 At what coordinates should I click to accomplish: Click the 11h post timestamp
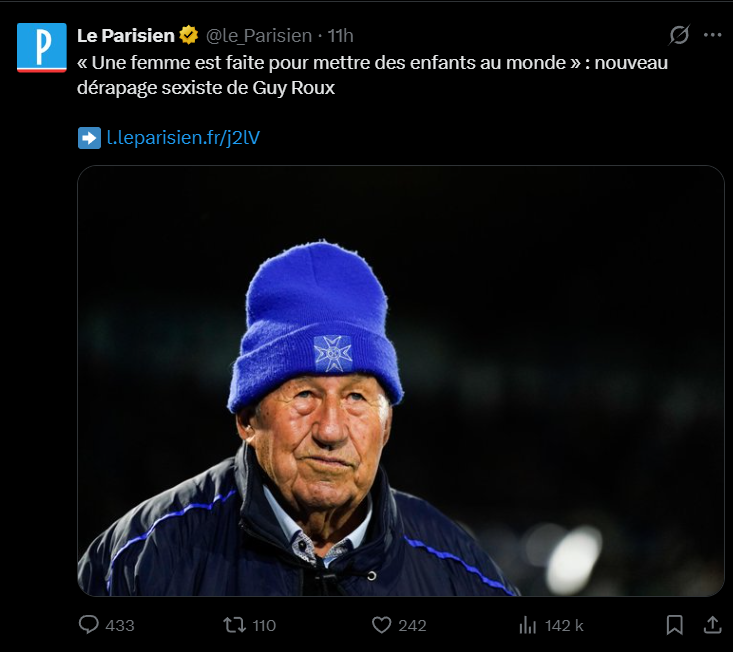(x=341, y=36)
